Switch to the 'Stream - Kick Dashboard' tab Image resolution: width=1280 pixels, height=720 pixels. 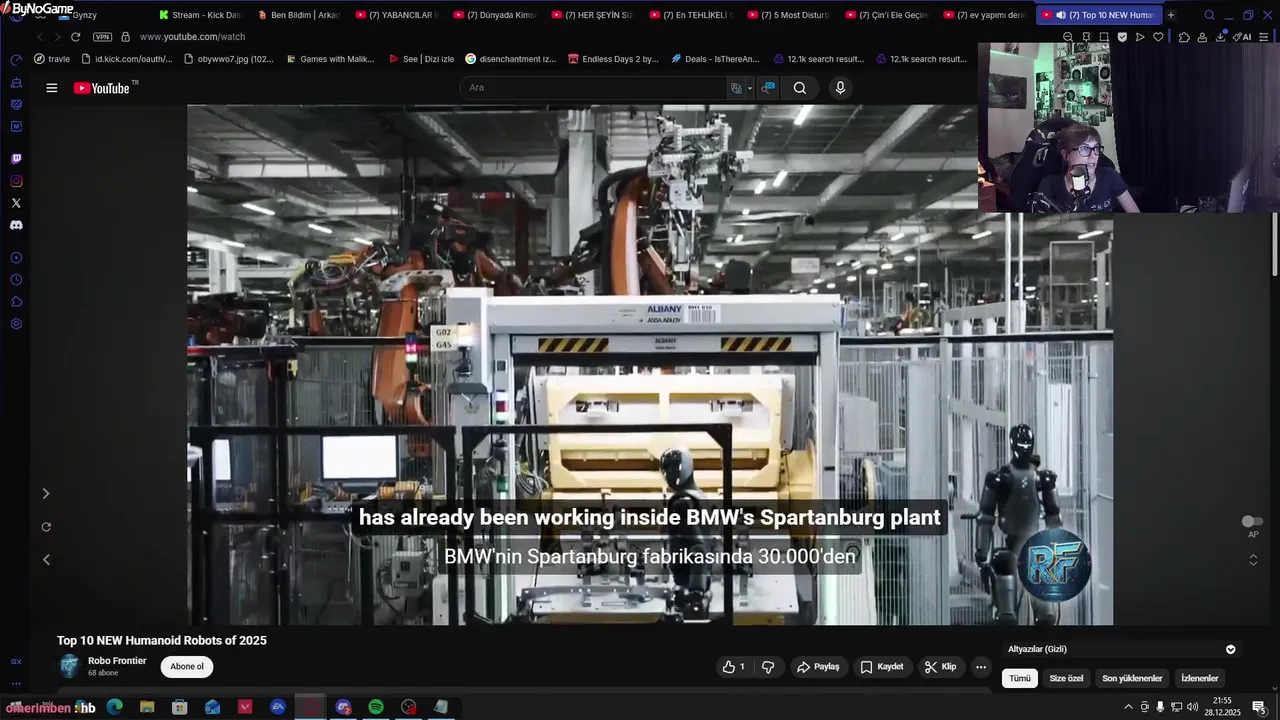(x=200, y=15)
